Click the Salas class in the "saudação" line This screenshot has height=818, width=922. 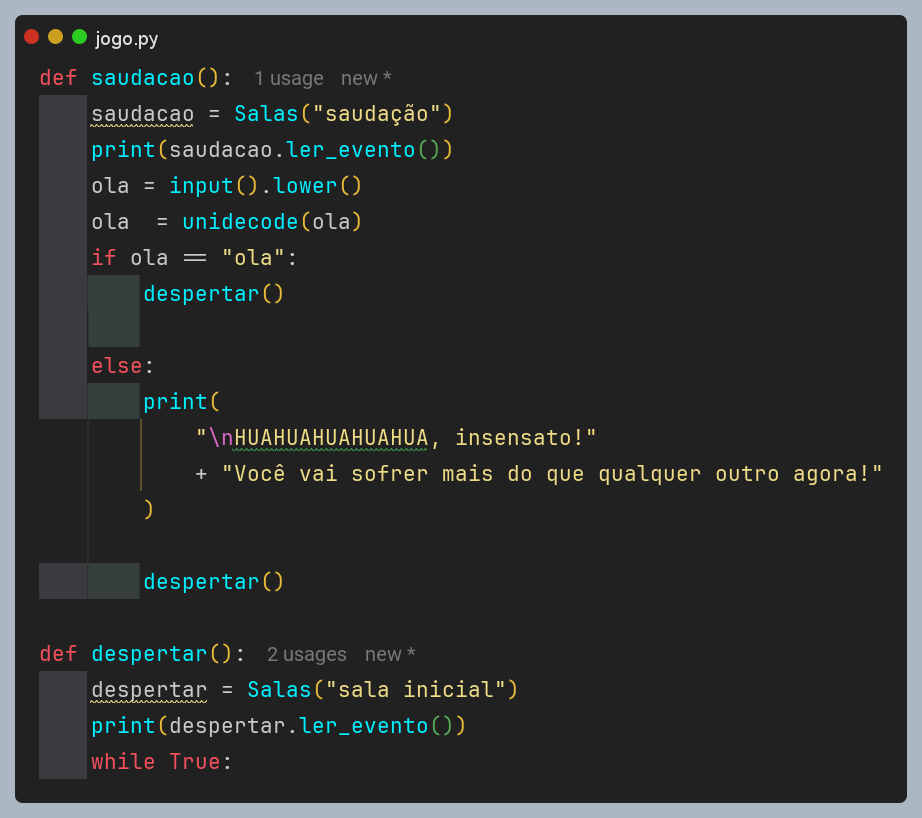tap(266, 114)
